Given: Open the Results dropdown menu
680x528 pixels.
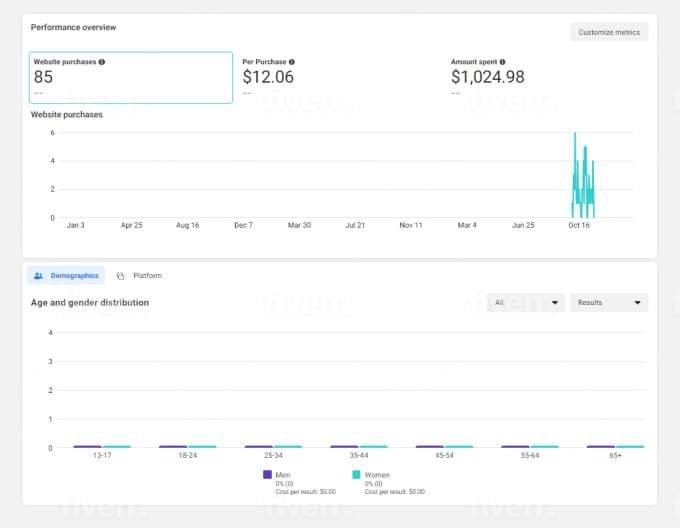Looking at the screenshot, I should coord(608,302).
